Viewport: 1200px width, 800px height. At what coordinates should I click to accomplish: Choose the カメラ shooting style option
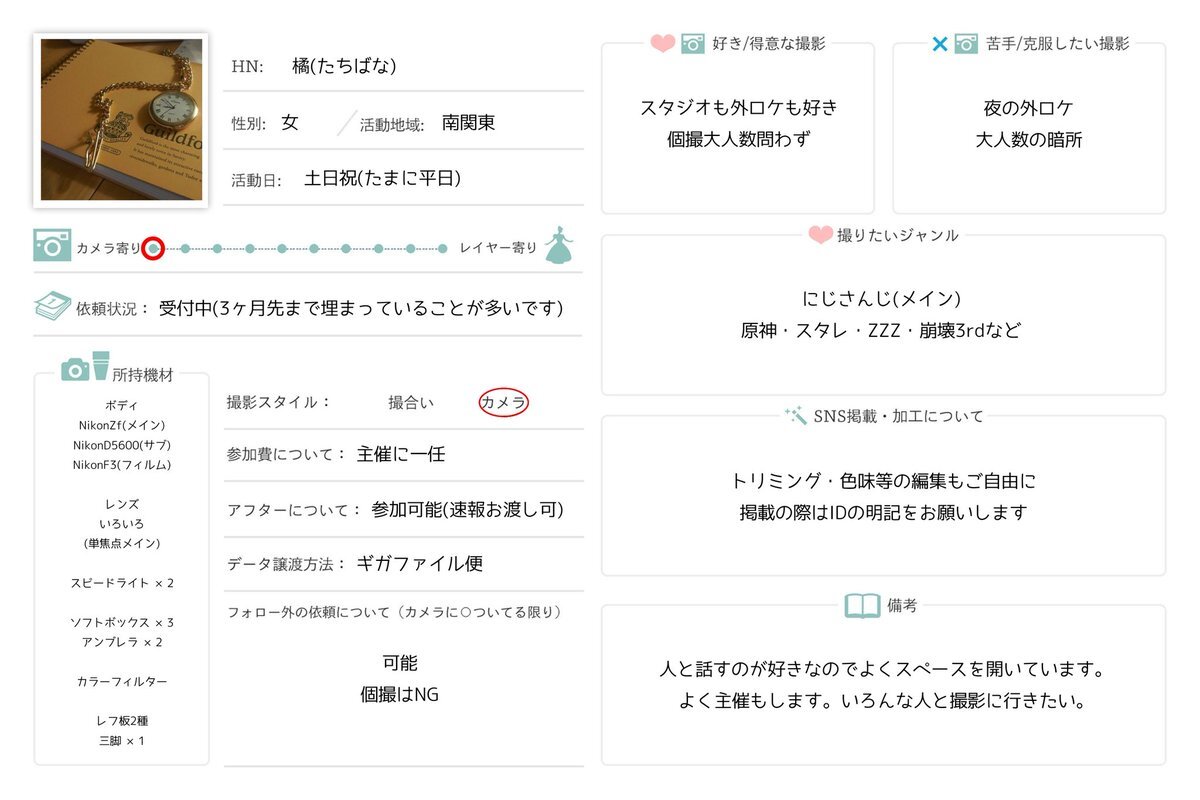[503, 402]
